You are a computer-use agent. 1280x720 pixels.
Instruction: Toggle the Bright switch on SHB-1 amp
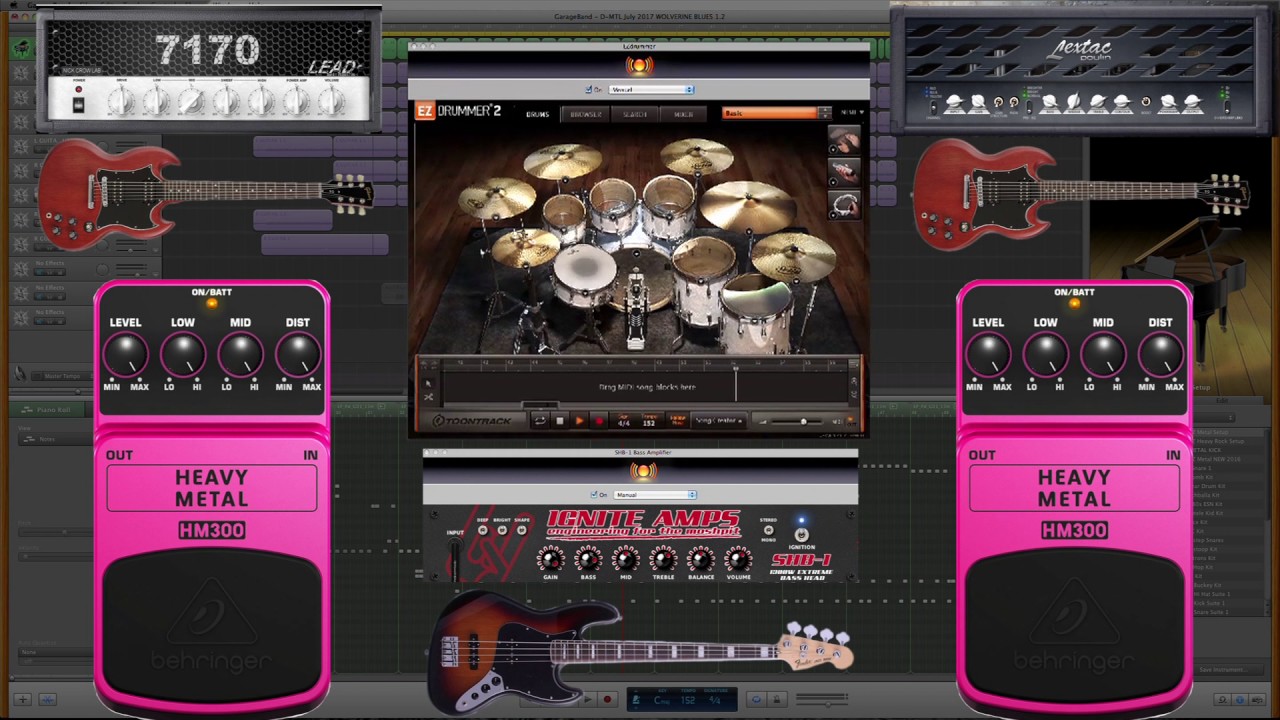coord(502,531)
